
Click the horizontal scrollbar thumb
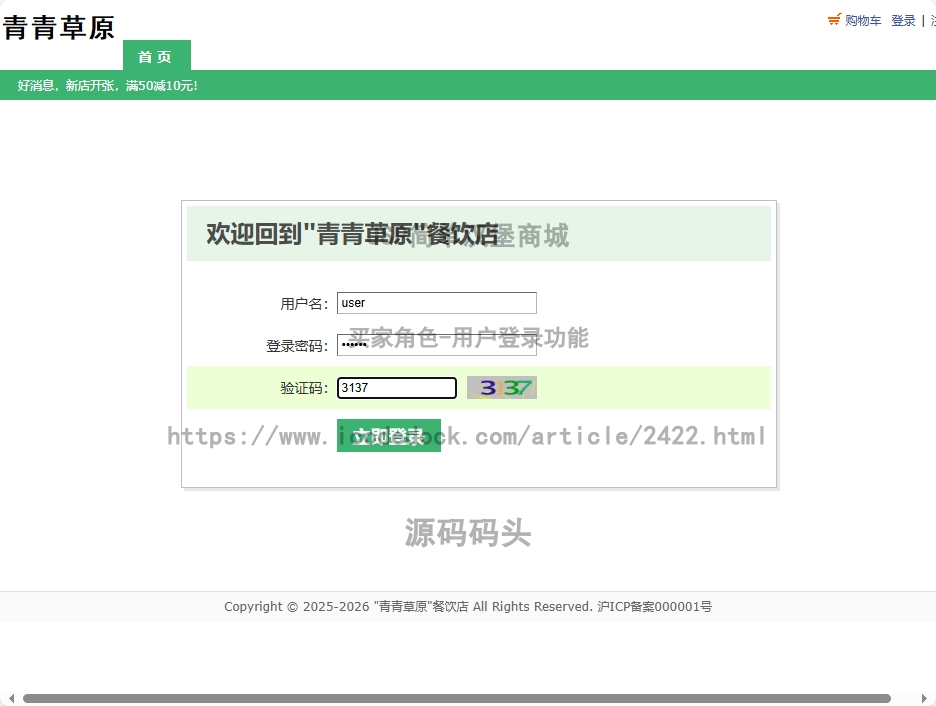[x=457, y=698]
